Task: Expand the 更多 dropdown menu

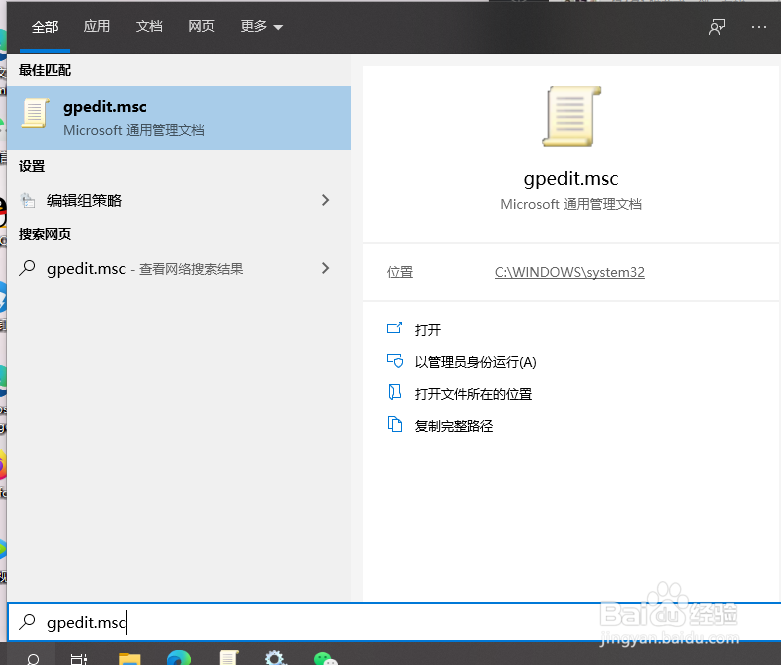Action: tap(261, 26)
